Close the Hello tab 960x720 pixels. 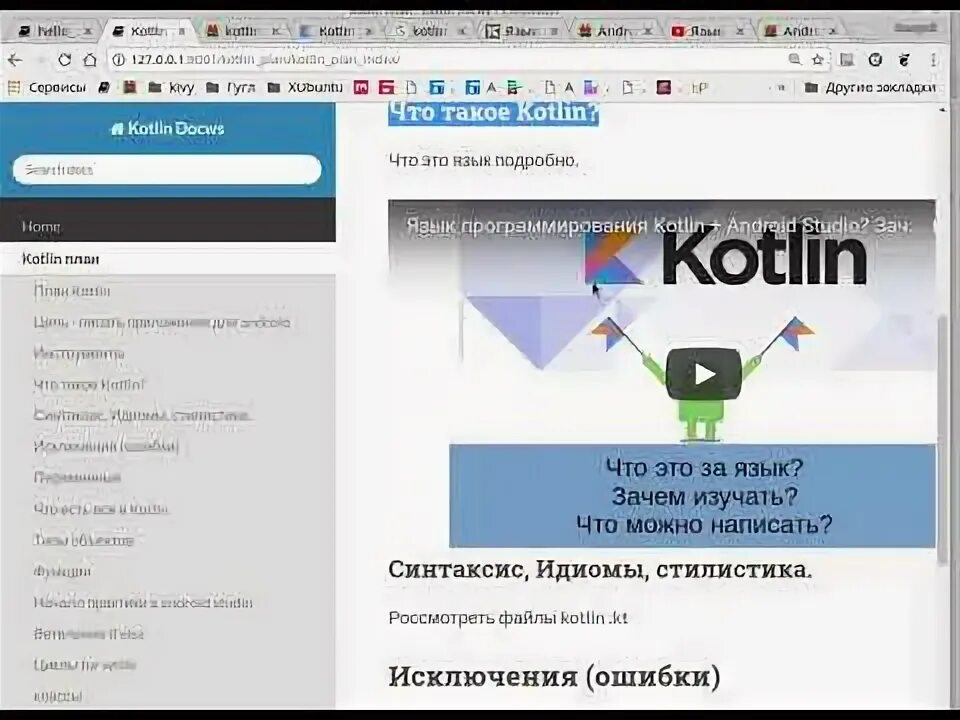pos(88,31)
